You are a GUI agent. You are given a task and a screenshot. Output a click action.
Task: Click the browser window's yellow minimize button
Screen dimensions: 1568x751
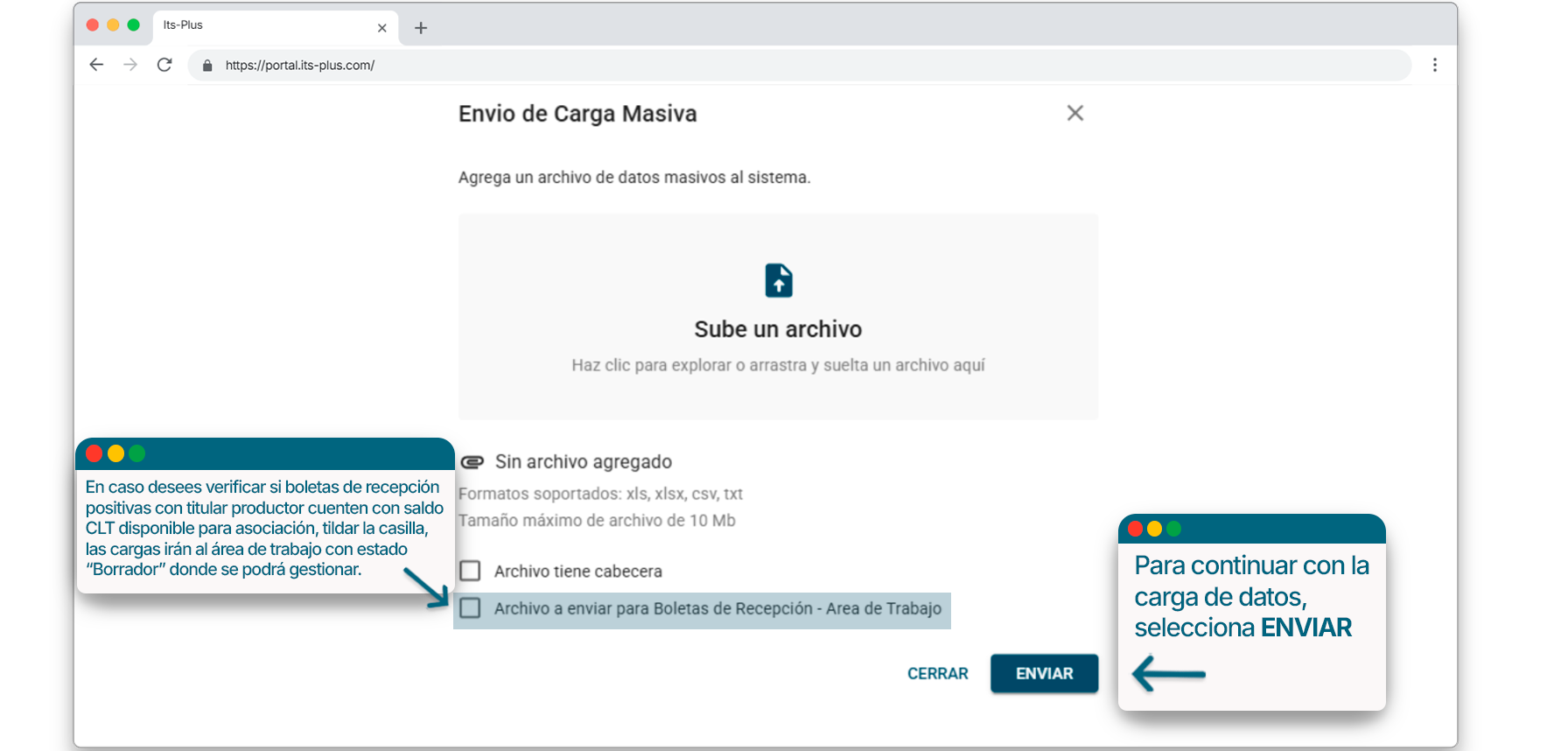click(x=113, y=25)
